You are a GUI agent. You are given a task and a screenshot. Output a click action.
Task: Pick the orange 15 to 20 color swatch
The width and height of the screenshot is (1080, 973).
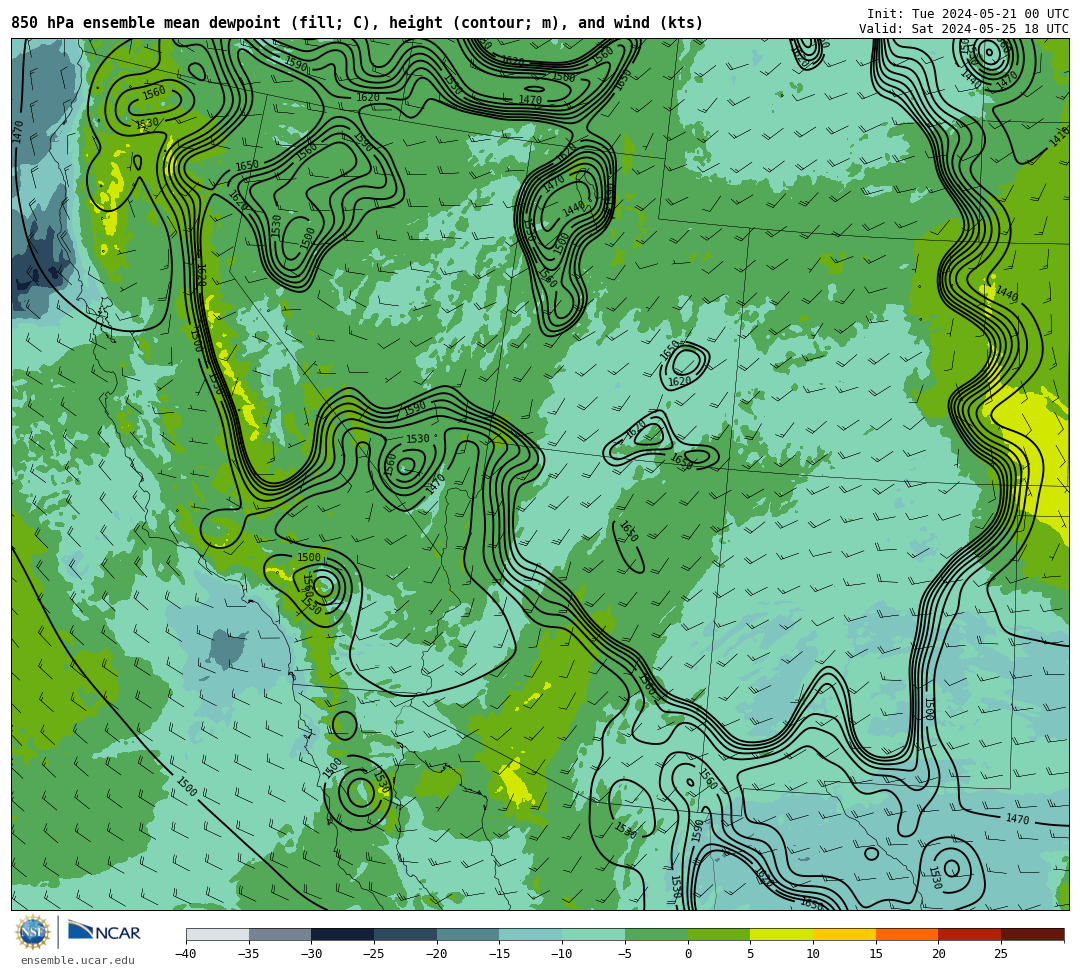907,934
